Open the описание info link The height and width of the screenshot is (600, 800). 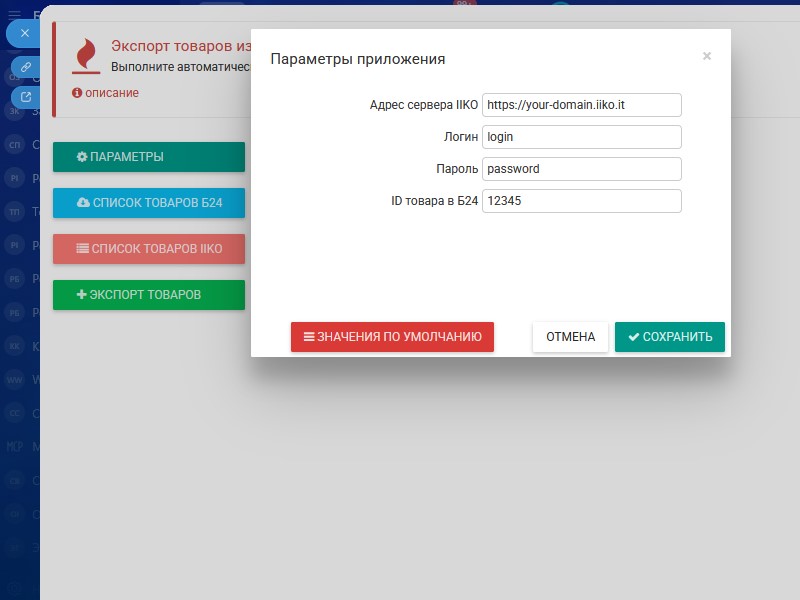(106, 93)
